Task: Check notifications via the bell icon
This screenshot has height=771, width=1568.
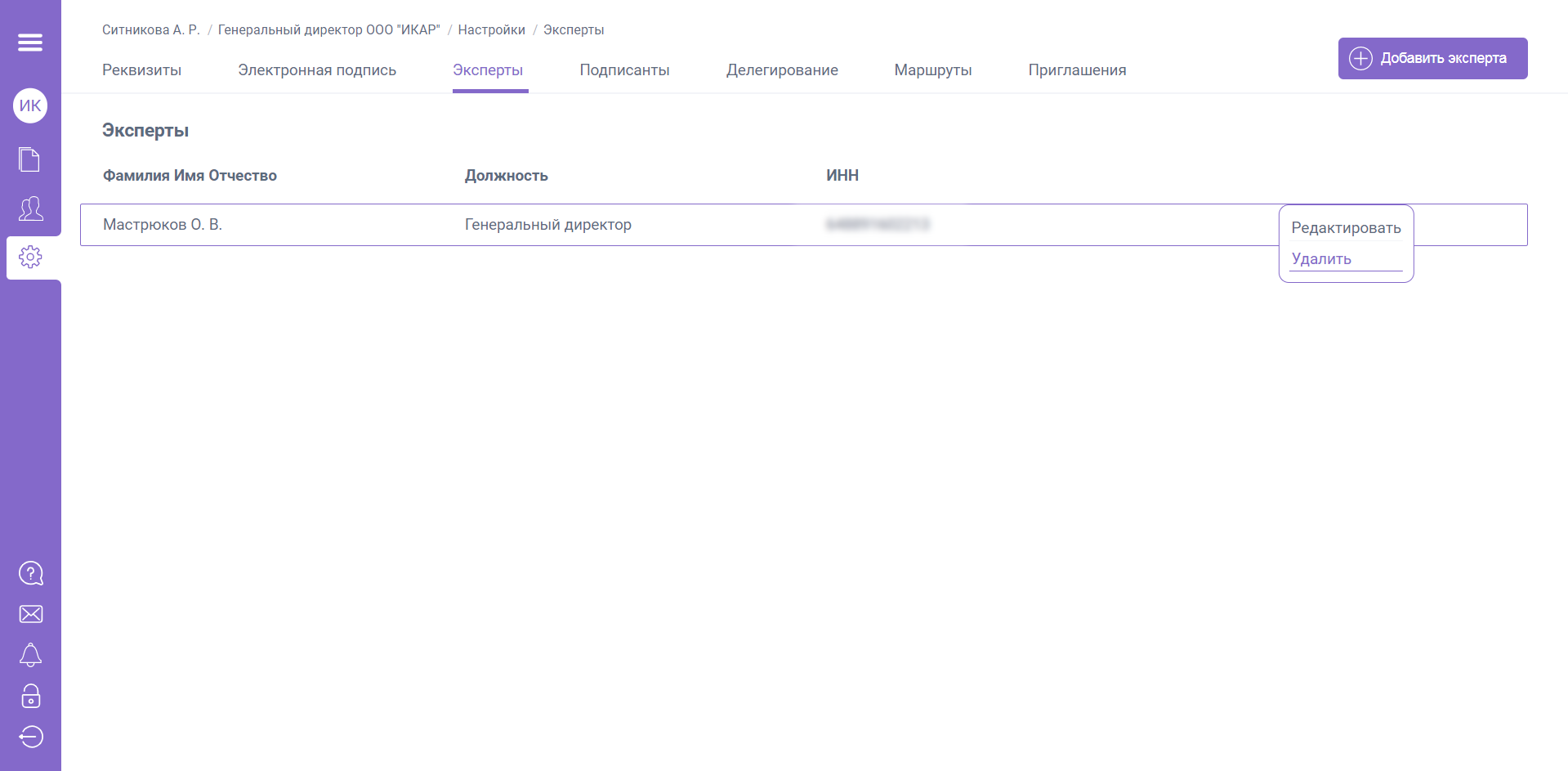Action: click(30, 655)
